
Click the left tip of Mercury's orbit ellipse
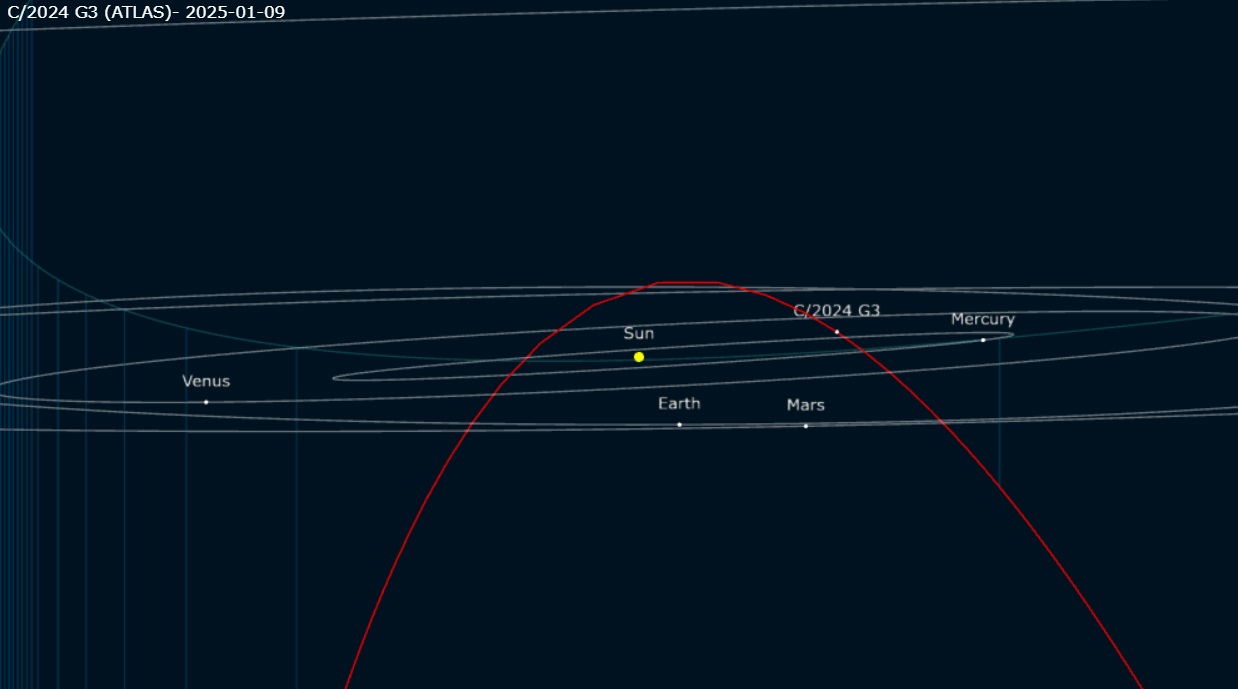[x=334, y=378]
